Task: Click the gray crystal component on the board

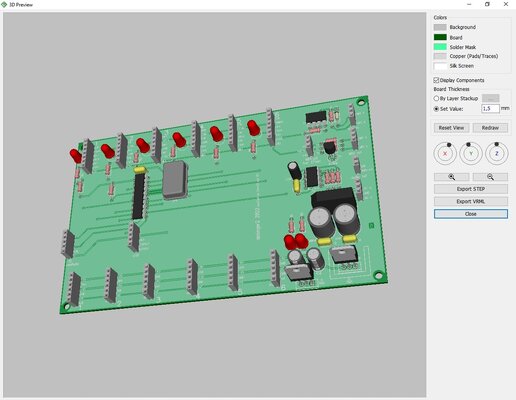Action: tap(175, 180)
